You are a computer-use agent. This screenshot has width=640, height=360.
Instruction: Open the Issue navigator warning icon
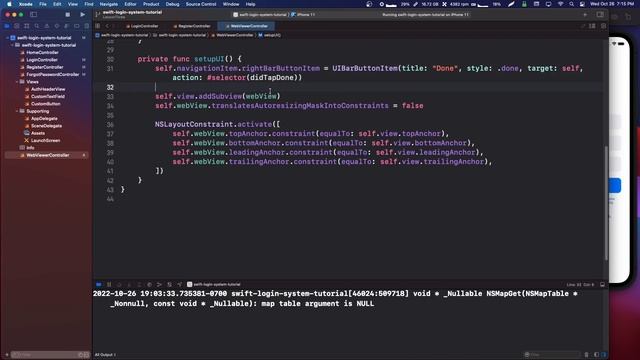(47, 26)
